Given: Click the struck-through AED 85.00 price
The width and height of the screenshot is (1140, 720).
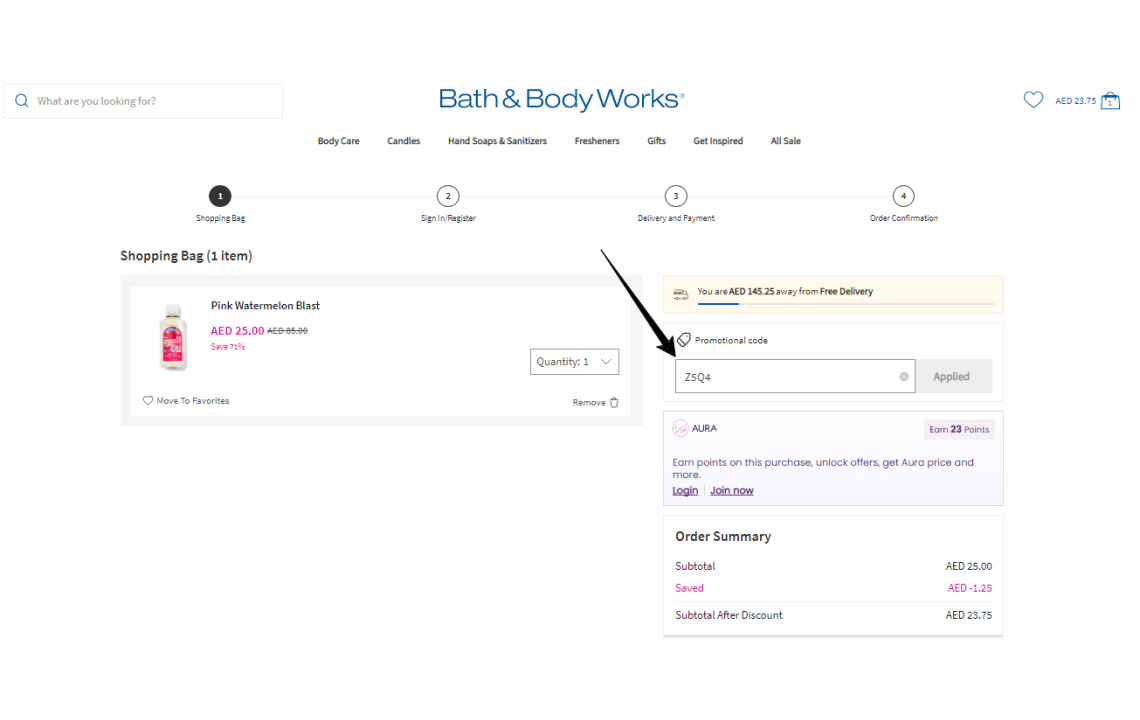Looking at the screenshot, I should [x=287, y=331].
